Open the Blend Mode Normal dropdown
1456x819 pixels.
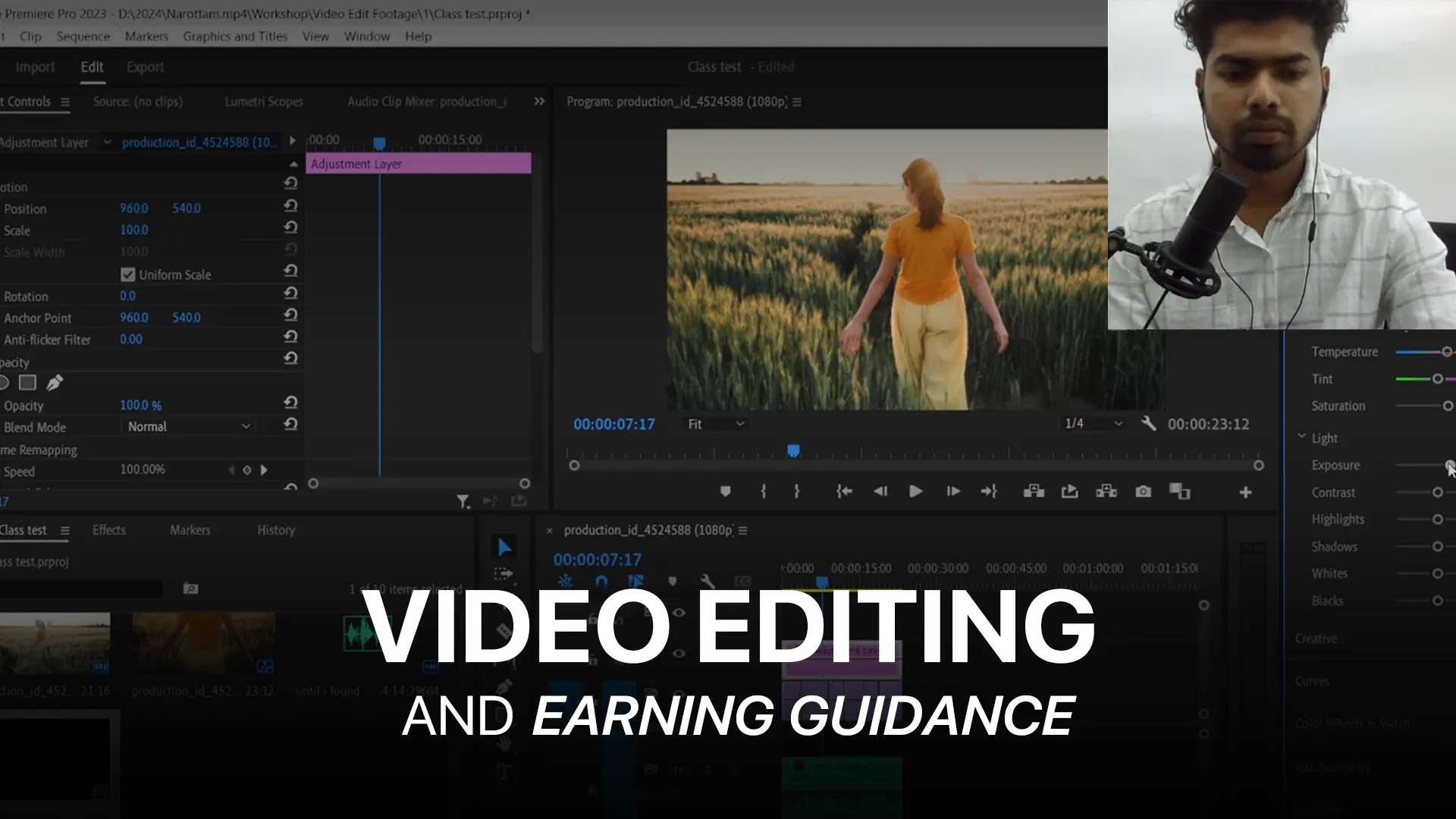188,427
